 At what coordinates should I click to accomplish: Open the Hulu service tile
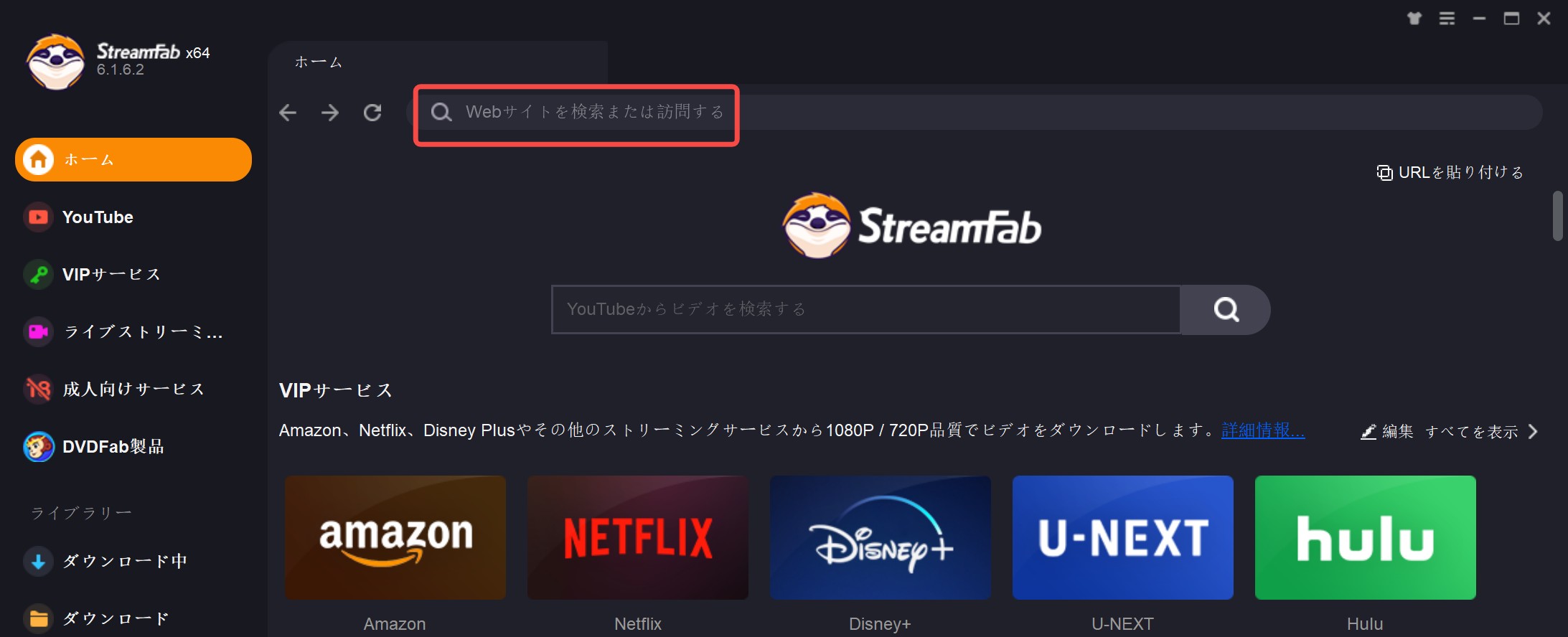pyautogui.click(x=1366, y=537)
